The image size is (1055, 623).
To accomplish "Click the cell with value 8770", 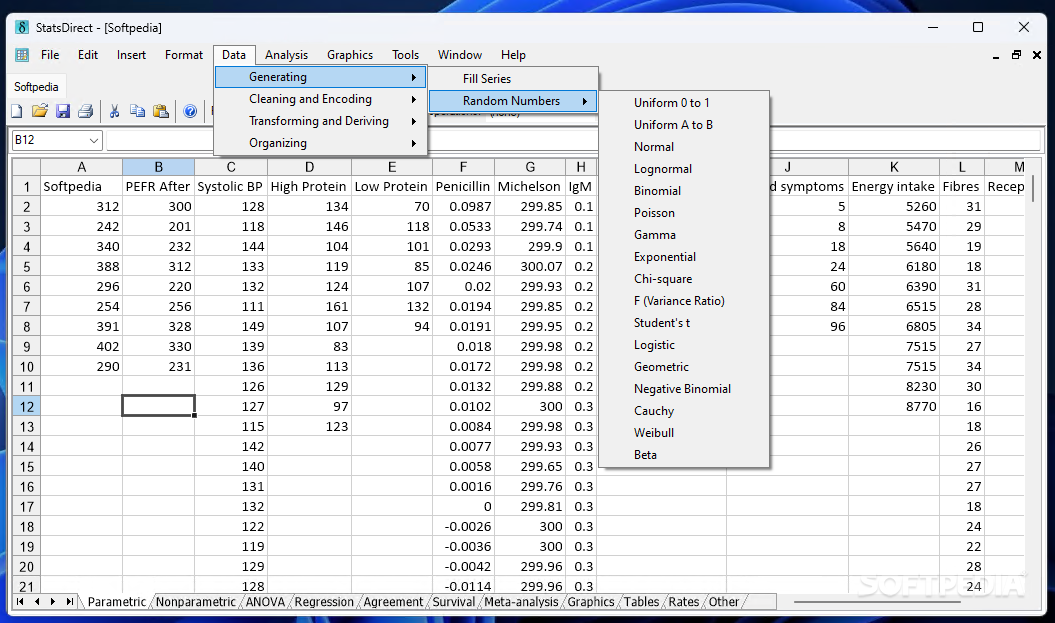I will 894,406.
